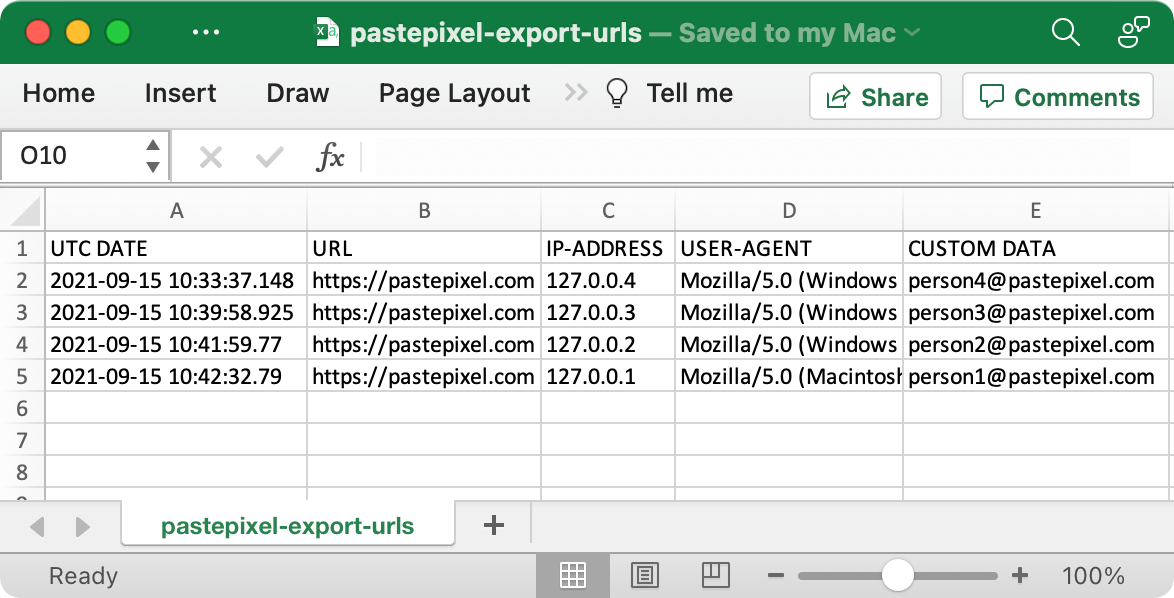The image size is (1174, 598).
Task: Select the pastepixel-export-urls sheet tab
Action: click(288, 526)
